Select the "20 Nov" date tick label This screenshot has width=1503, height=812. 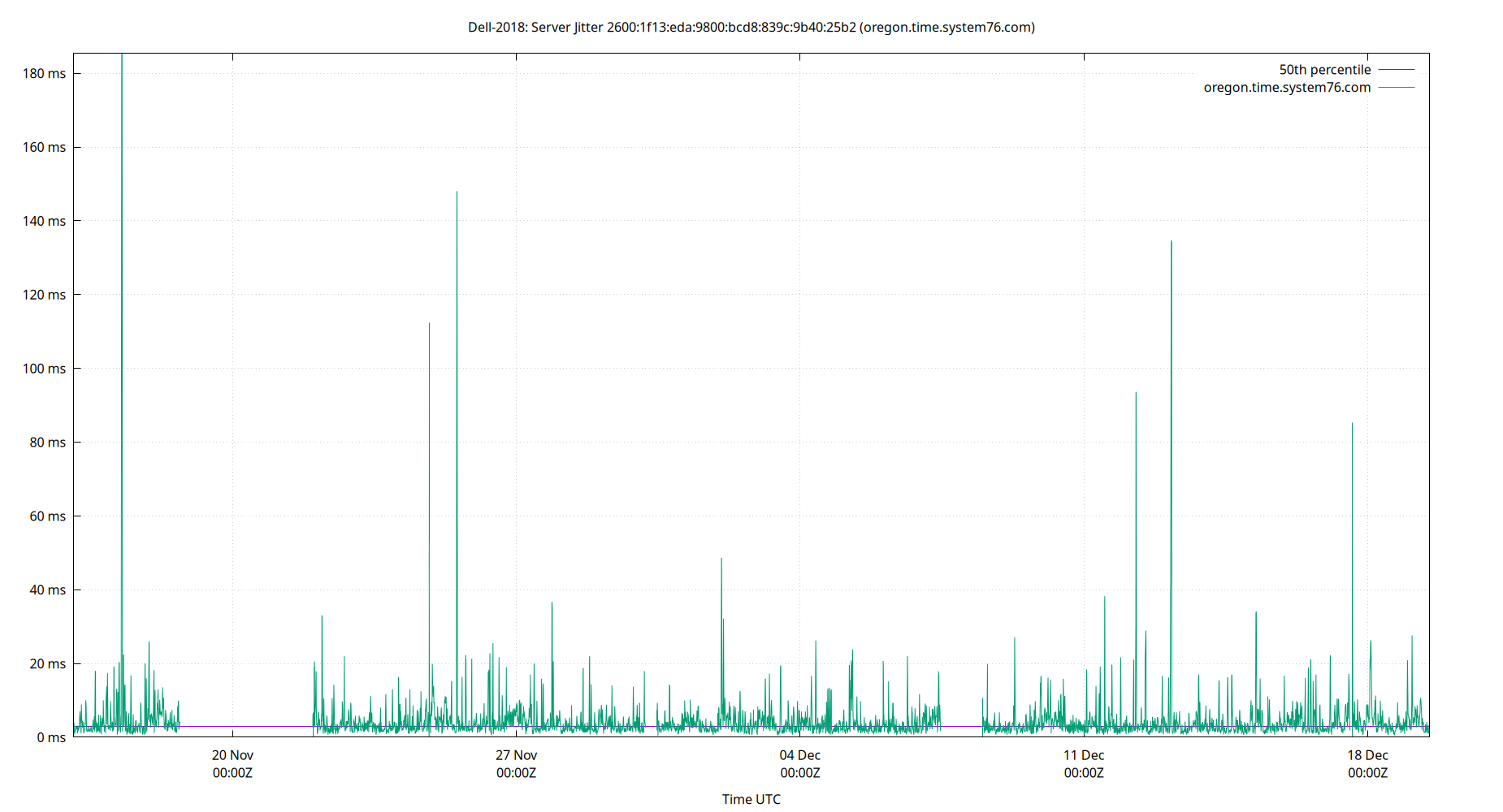[232, 755]
